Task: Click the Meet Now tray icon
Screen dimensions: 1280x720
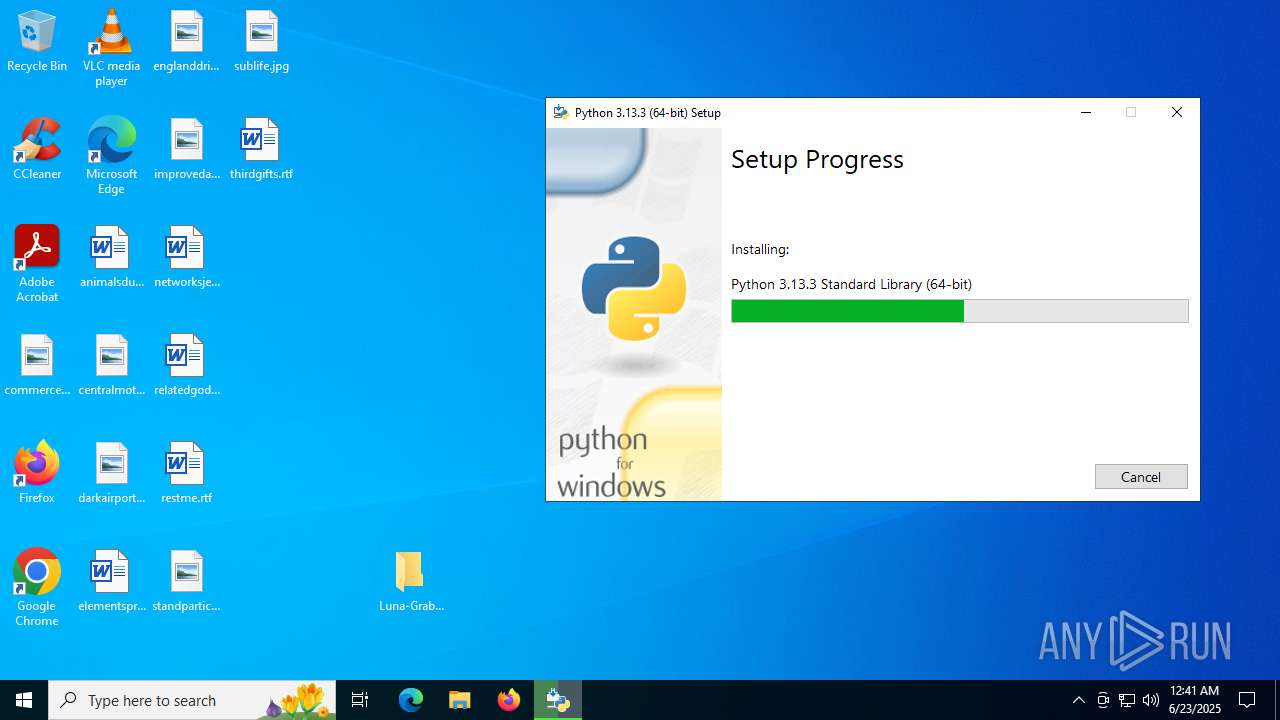Action: coord(1103,700)
